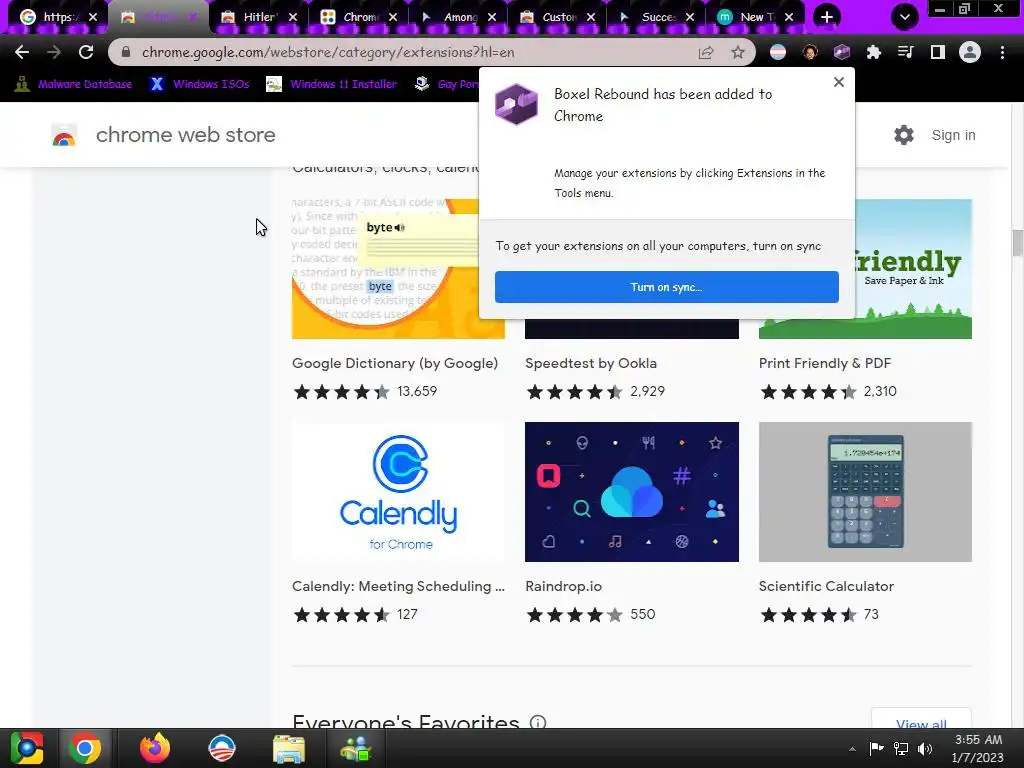The width and height of the screenshot is (1024, 768).
Task: Click the lock icon before the URL
Action: click(x=126, y=52)
